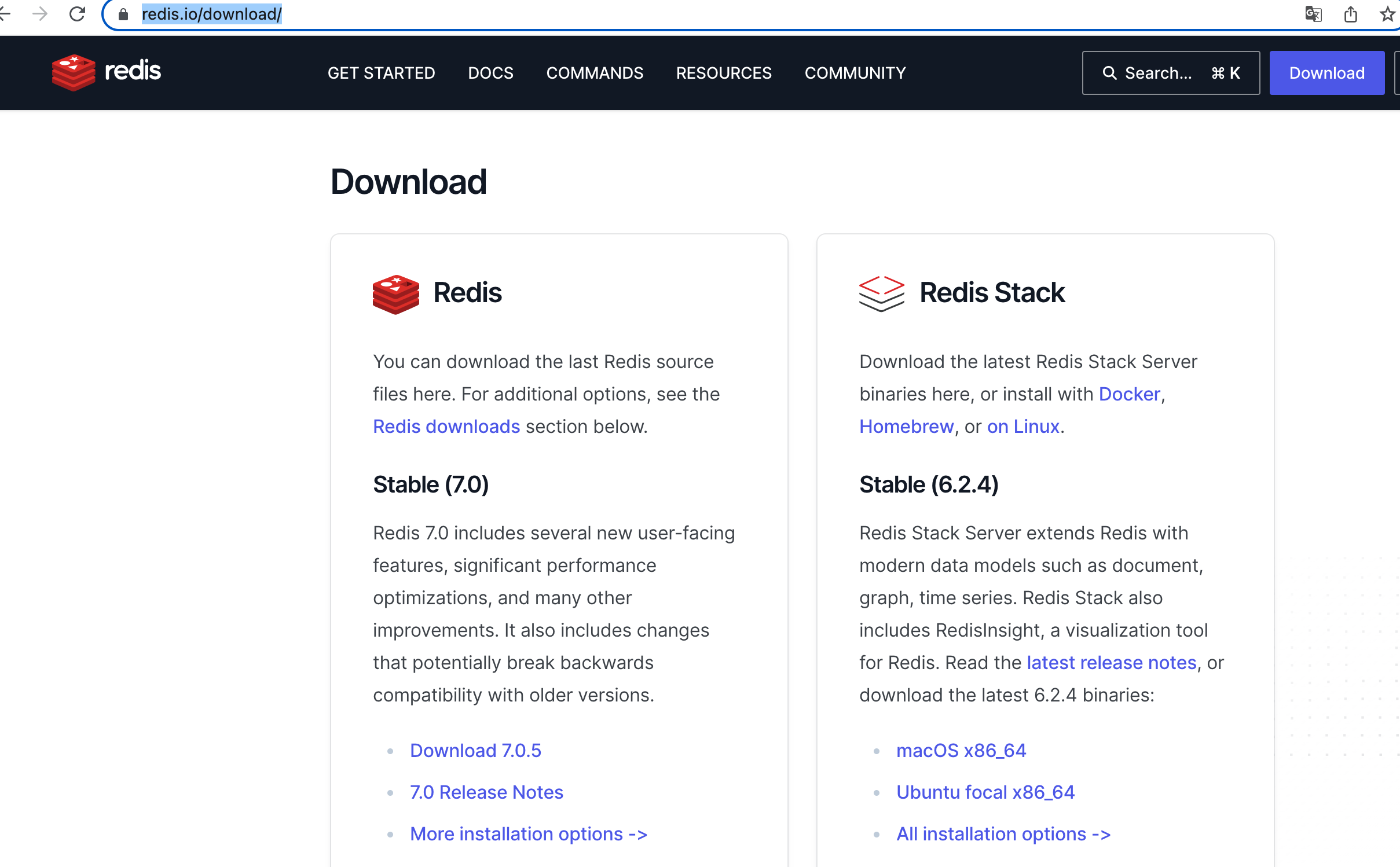Click the padlock site info icon
1400x867 pixels.
(x=123, y=14)
